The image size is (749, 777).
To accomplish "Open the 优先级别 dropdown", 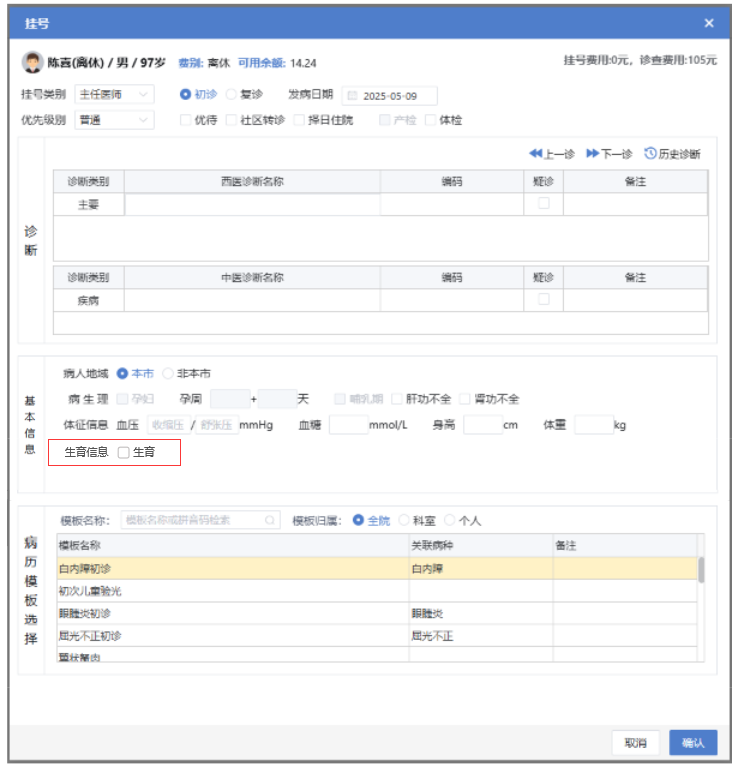I will tap(116, 121).
